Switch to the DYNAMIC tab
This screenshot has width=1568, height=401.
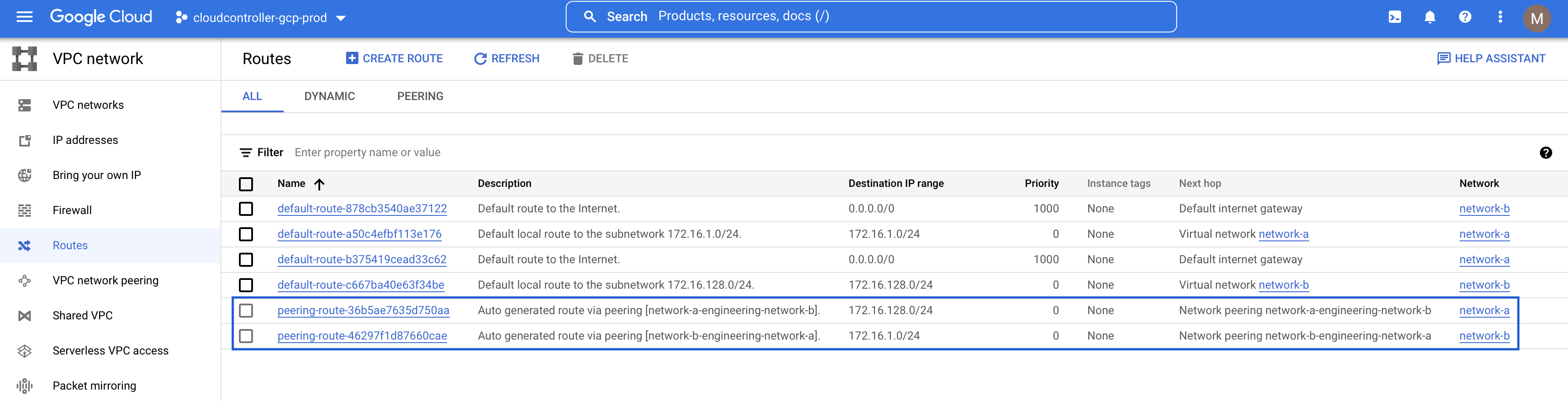329,96
